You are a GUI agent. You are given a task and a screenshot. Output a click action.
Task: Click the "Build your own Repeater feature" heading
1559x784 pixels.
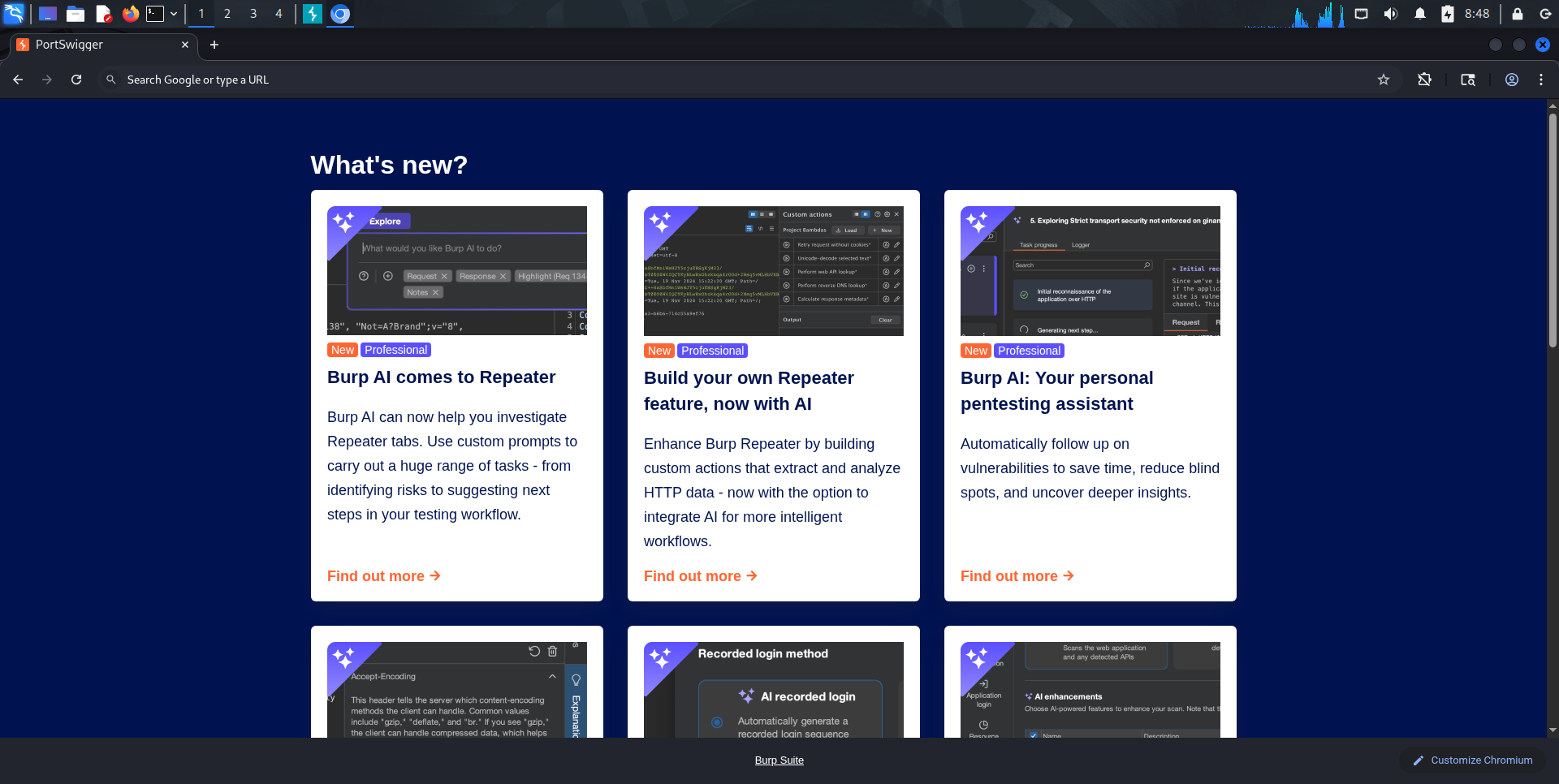749,391
